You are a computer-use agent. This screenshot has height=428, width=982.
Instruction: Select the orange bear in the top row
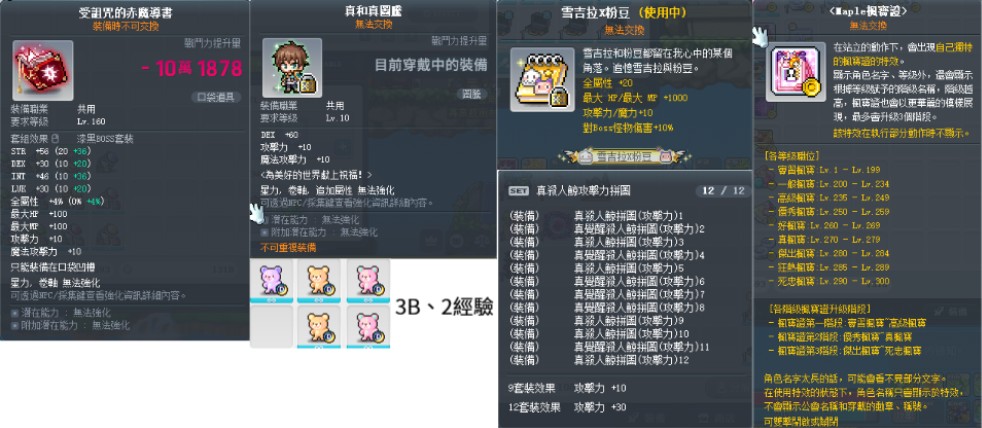point(319,281)
